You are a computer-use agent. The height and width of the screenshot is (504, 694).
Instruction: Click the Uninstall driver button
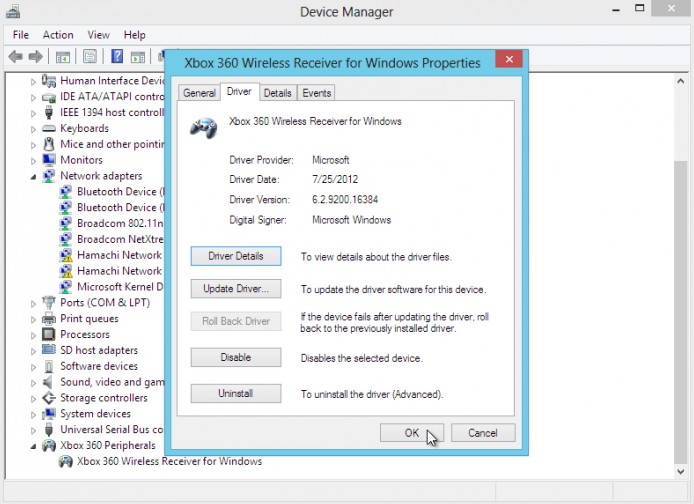(x=236, y=393)
